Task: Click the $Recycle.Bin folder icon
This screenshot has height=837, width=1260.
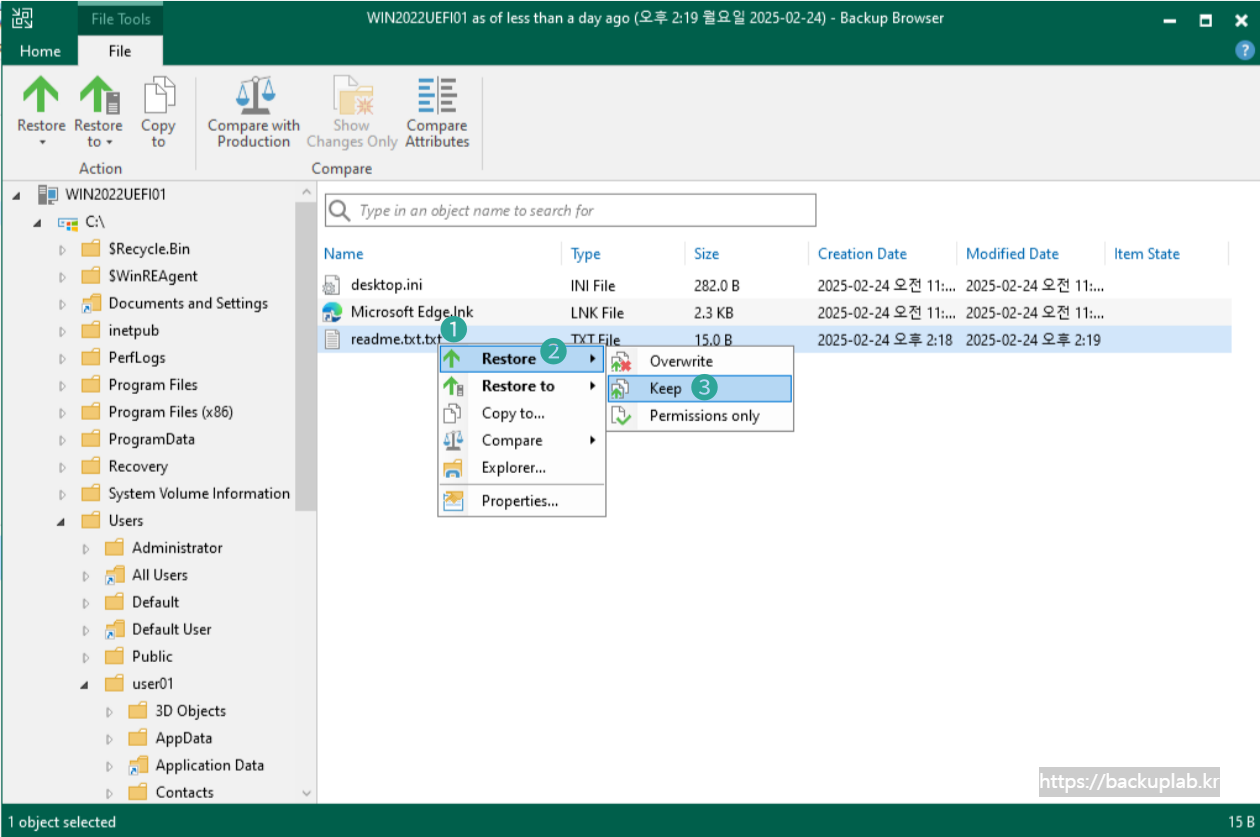Action: coord(91,249)
